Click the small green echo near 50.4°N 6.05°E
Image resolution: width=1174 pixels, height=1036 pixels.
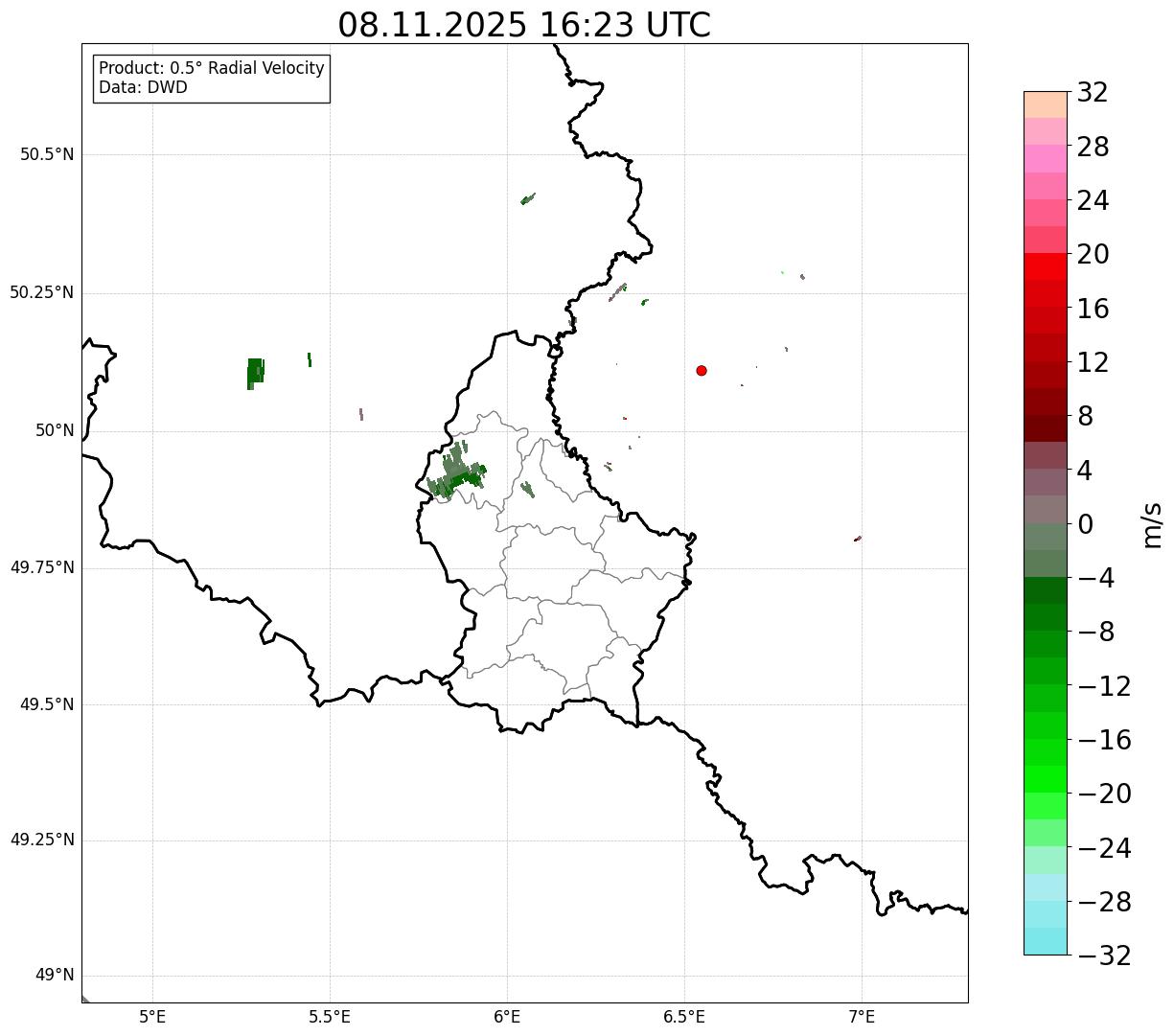click(528, 198)
